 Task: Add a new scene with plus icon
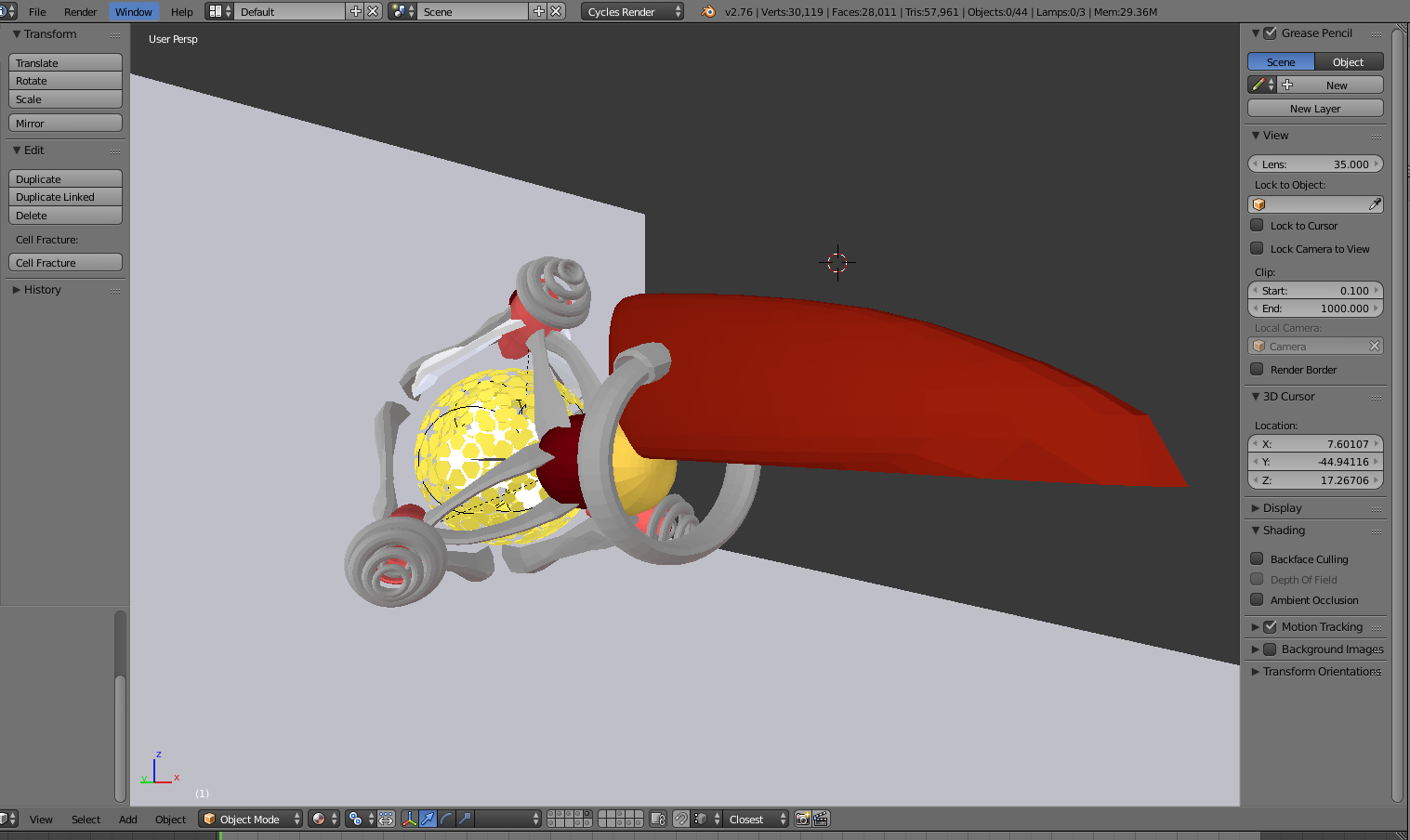point(538,11)
